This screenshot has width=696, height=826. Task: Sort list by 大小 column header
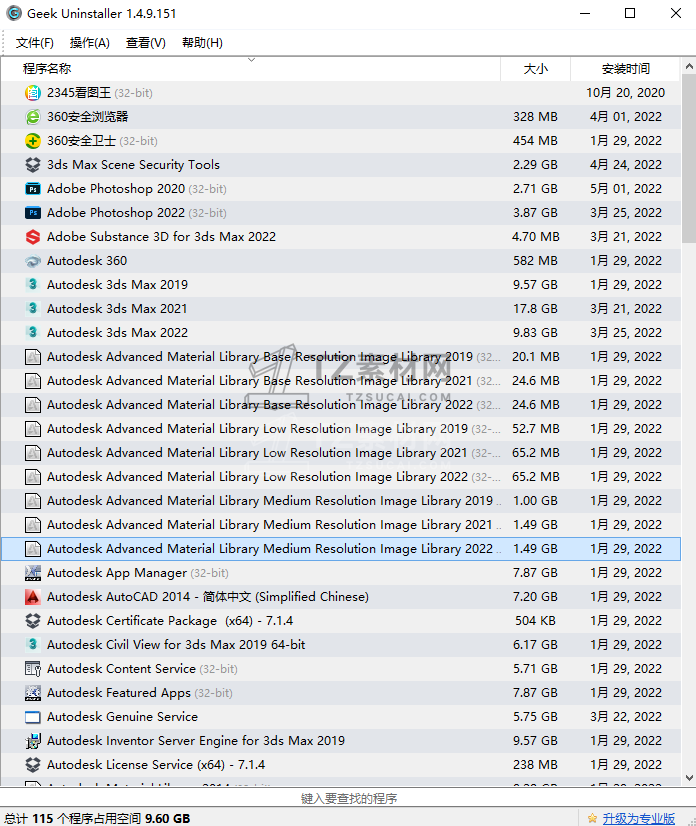coord(535,68)
